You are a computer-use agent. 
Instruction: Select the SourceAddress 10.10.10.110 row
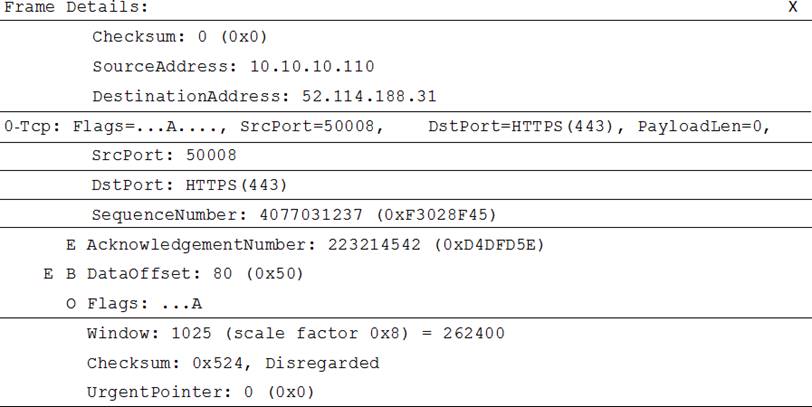(x=233, y=67)
